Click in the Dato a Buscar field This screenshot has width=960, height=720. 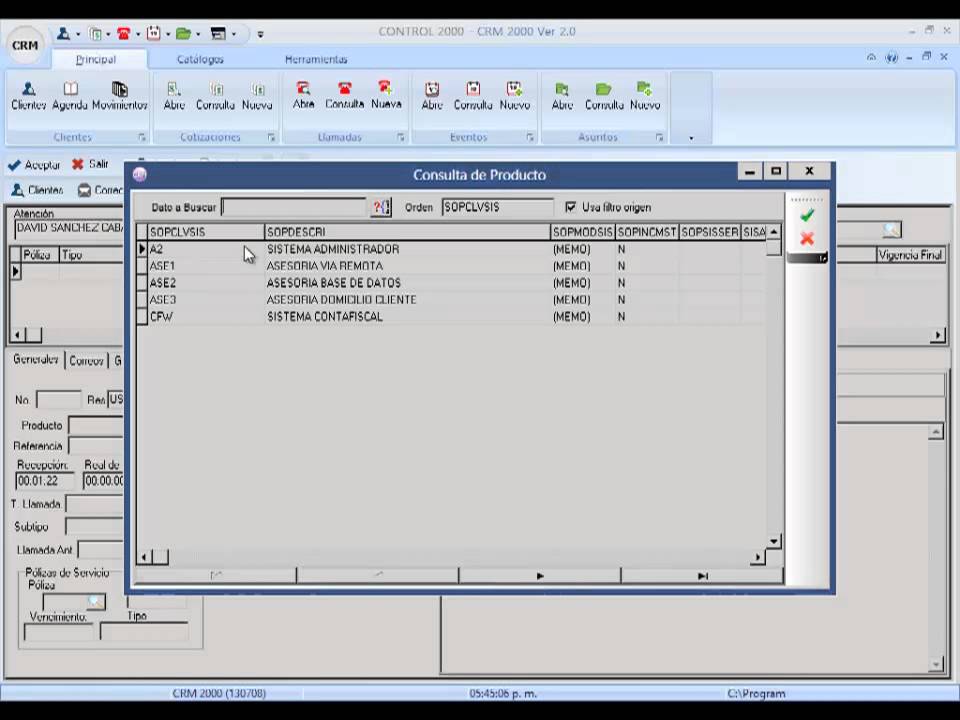coord(294,207)
